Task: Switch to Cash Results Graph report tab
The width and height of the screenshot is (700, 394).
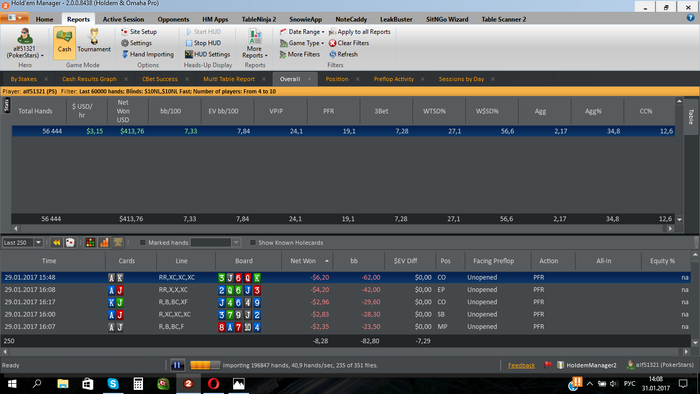Action: [x=89, y=79]
